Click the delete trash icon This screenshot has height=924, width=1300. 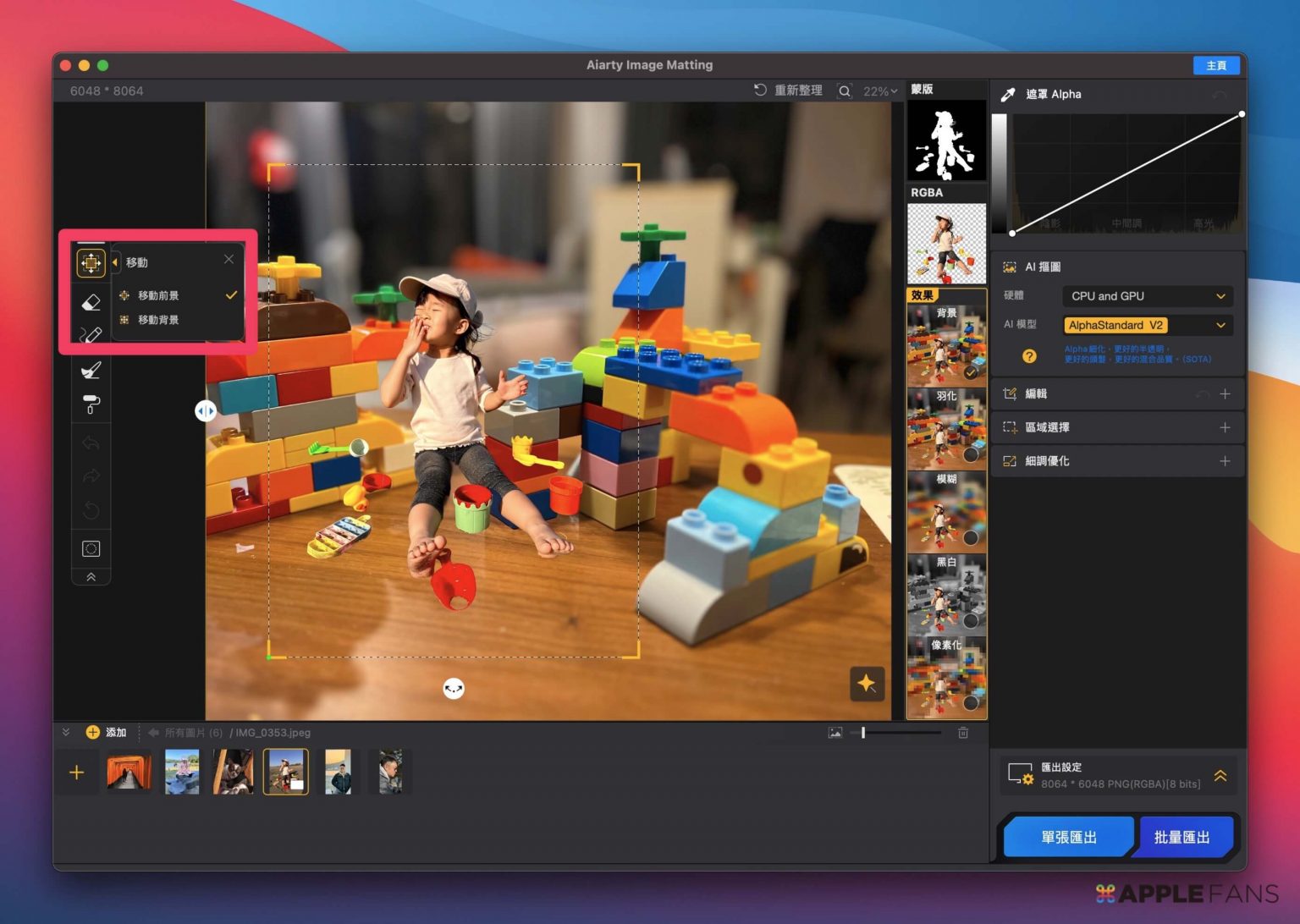(963, 733)
